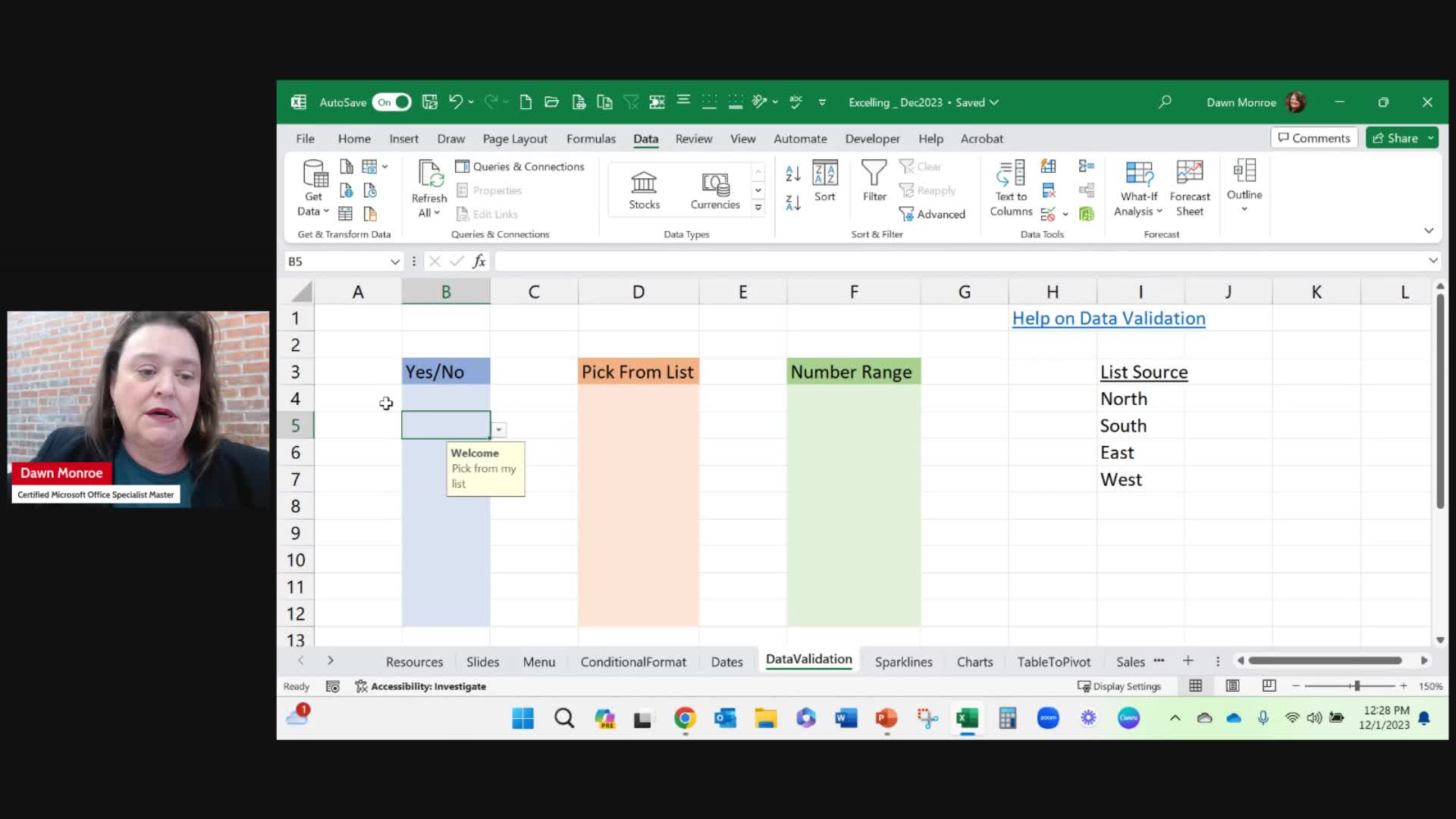Open the in-cell dropdown beside B5
Screen dimensions: 1456x819
[498, 428]
